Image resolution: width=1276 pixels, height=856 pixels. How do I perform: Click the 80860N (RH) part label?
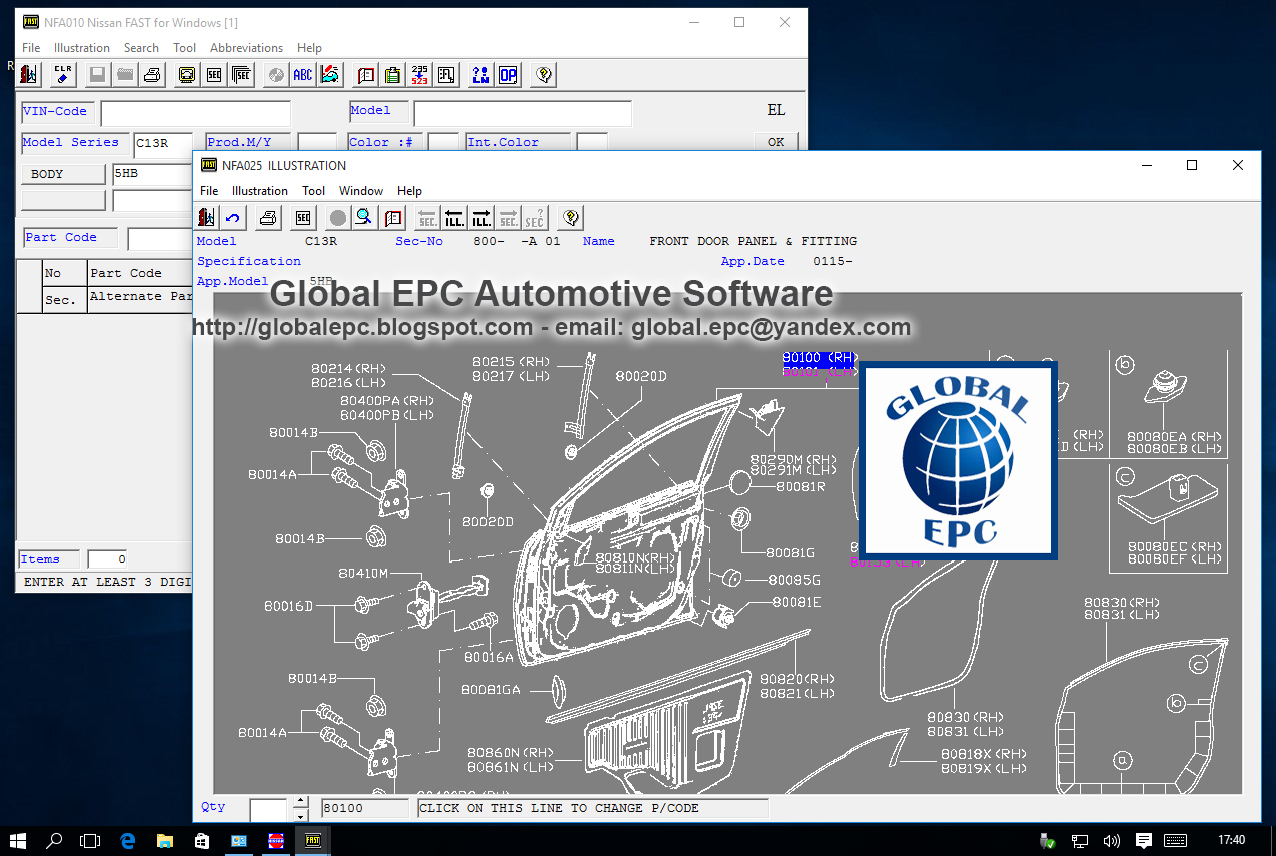pos(510,753)
